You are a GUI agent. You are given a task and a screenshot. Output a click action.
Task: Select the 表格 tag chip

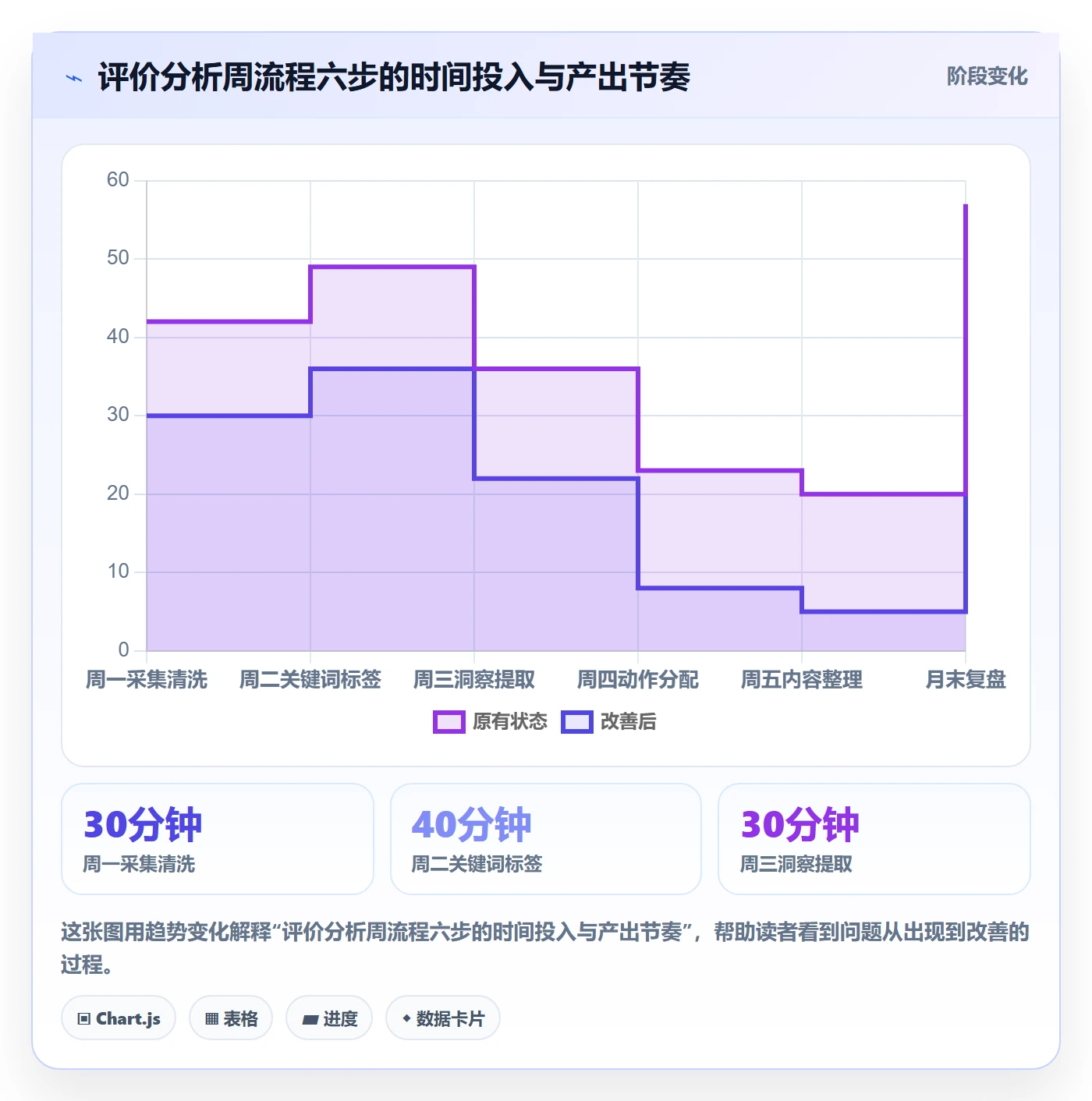coord(231,1018)
